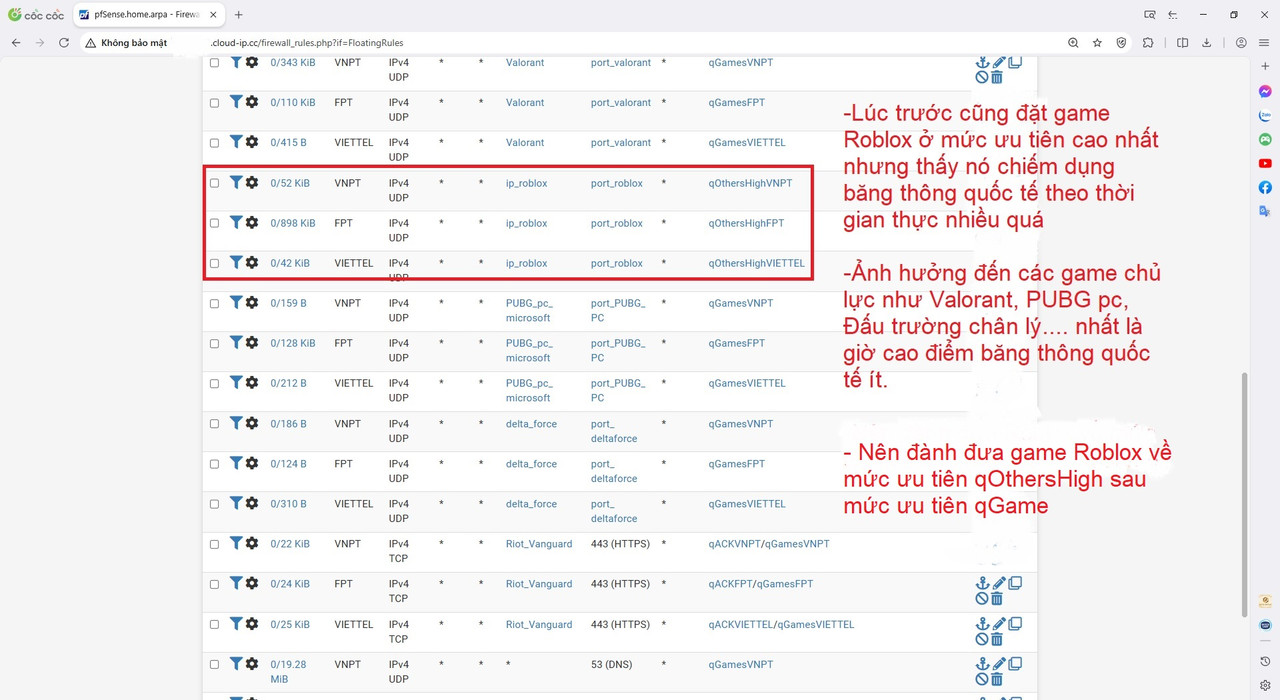
Task: Click filter icon in ip_roblox VNPT row
Action: 236,182
